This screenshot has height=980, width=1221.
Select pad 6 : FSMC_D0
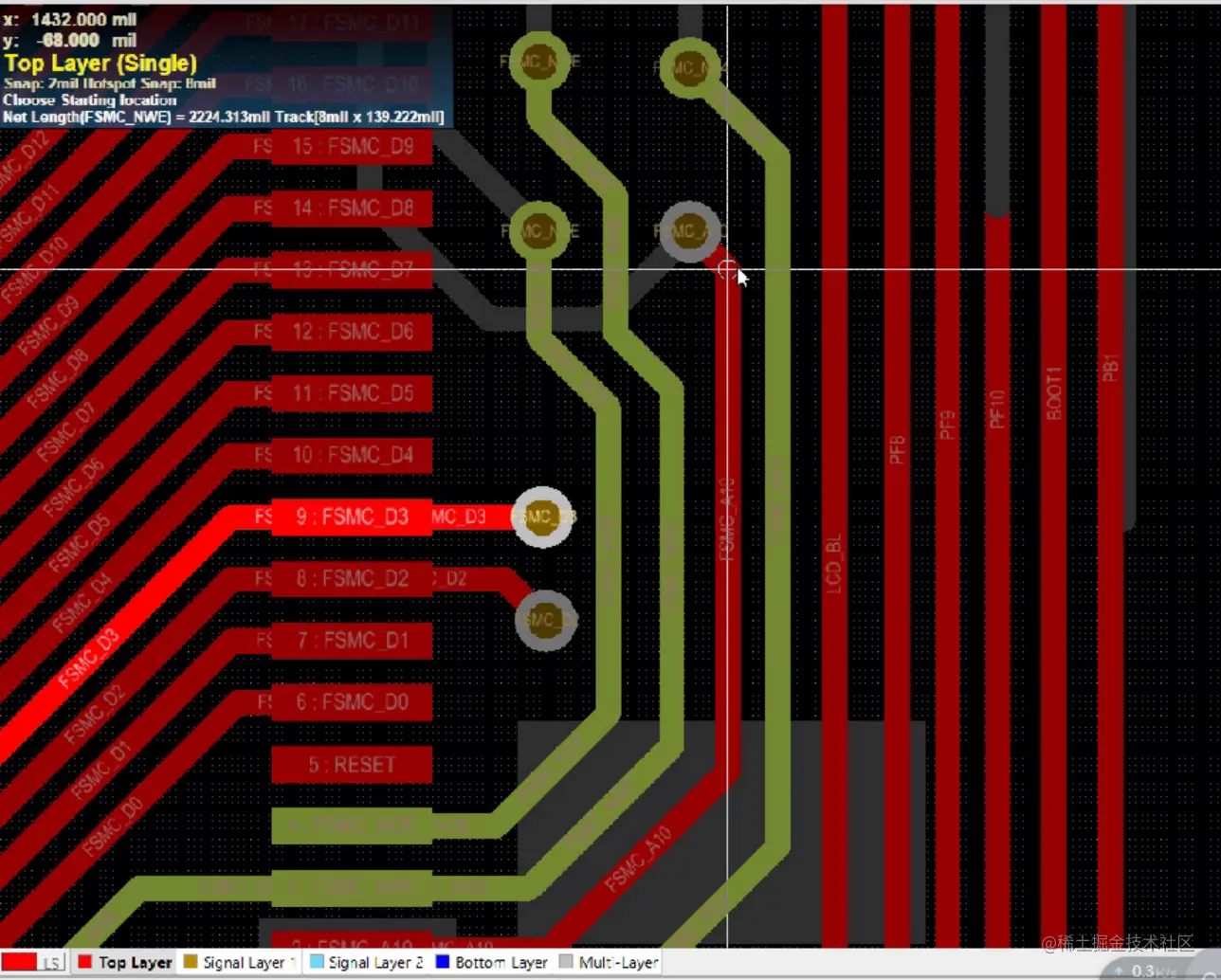[x=352, y=702]
